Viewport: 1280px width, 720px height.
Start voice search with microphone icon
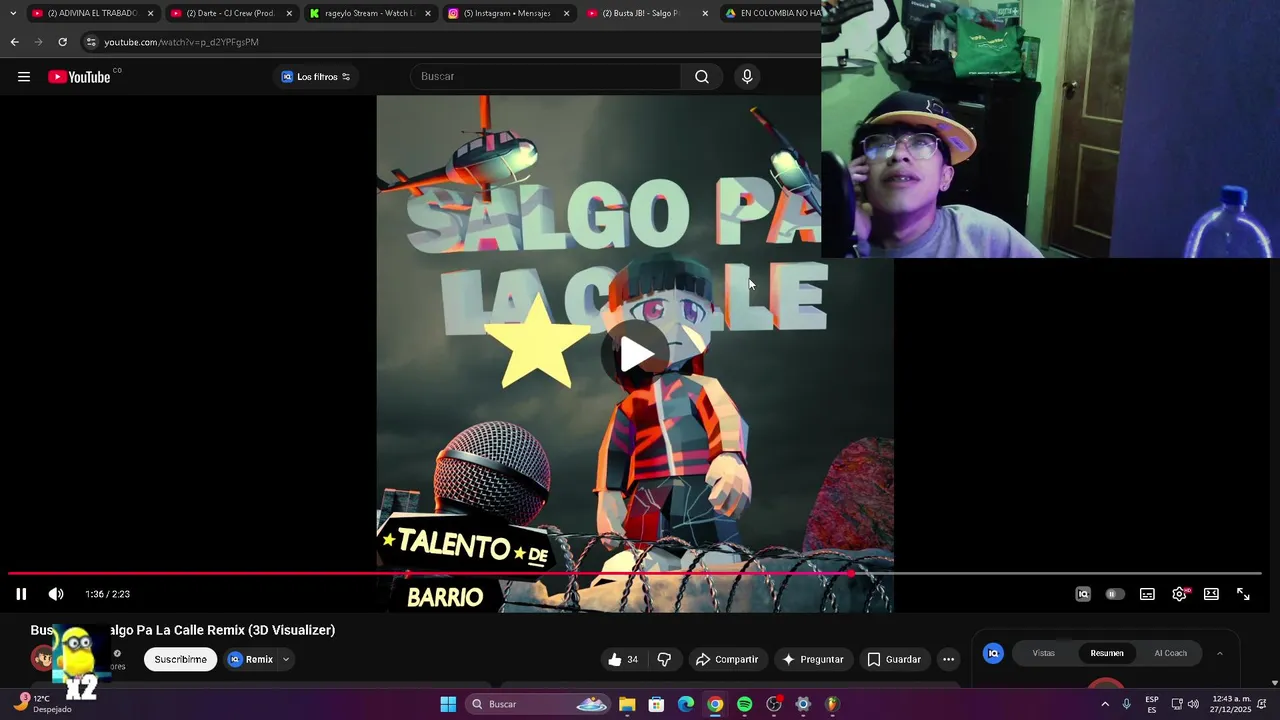coord(747,77)
